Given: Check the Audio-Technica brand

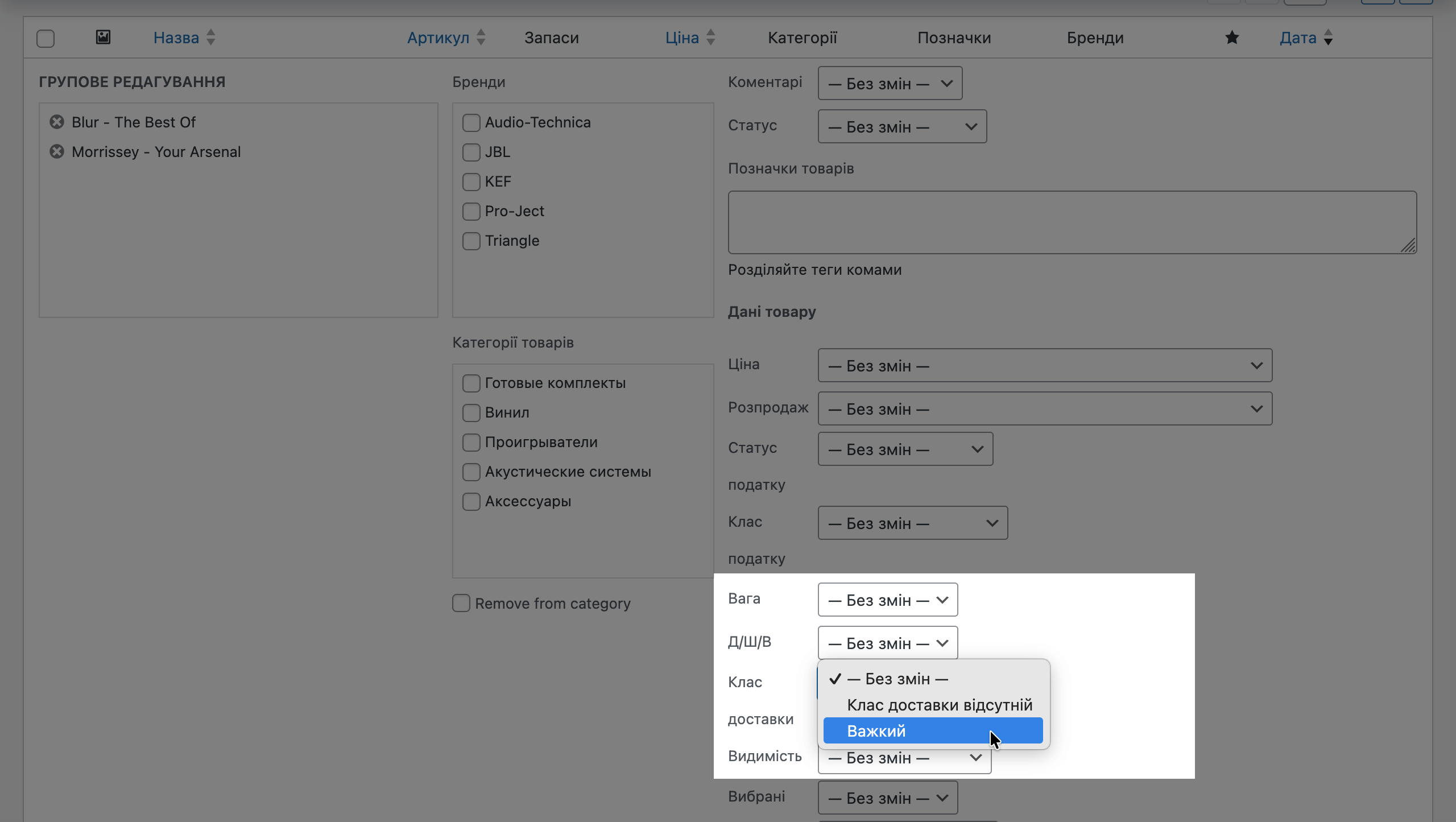Looking at the screenshot, I should 471,122.
